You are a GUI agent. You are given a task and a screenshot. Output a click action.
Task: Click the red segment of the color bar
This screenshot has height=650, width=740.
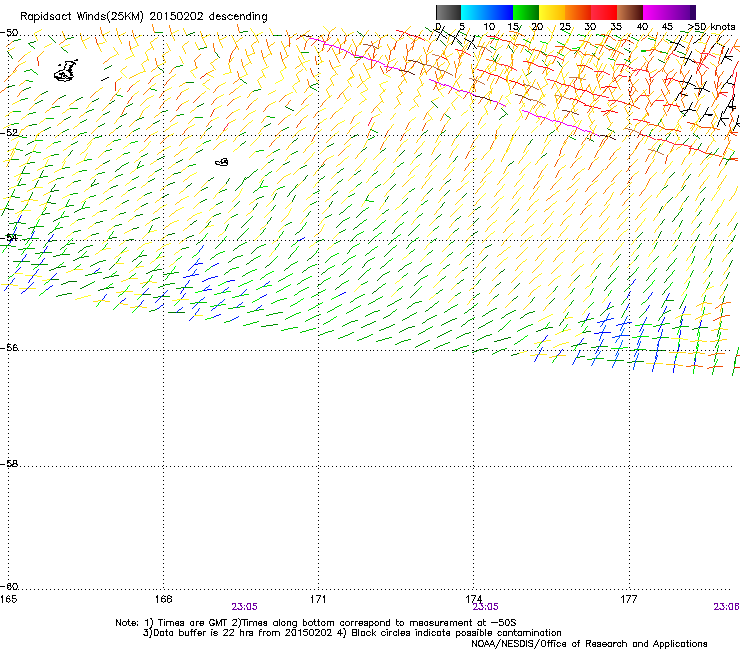(604, 12)
